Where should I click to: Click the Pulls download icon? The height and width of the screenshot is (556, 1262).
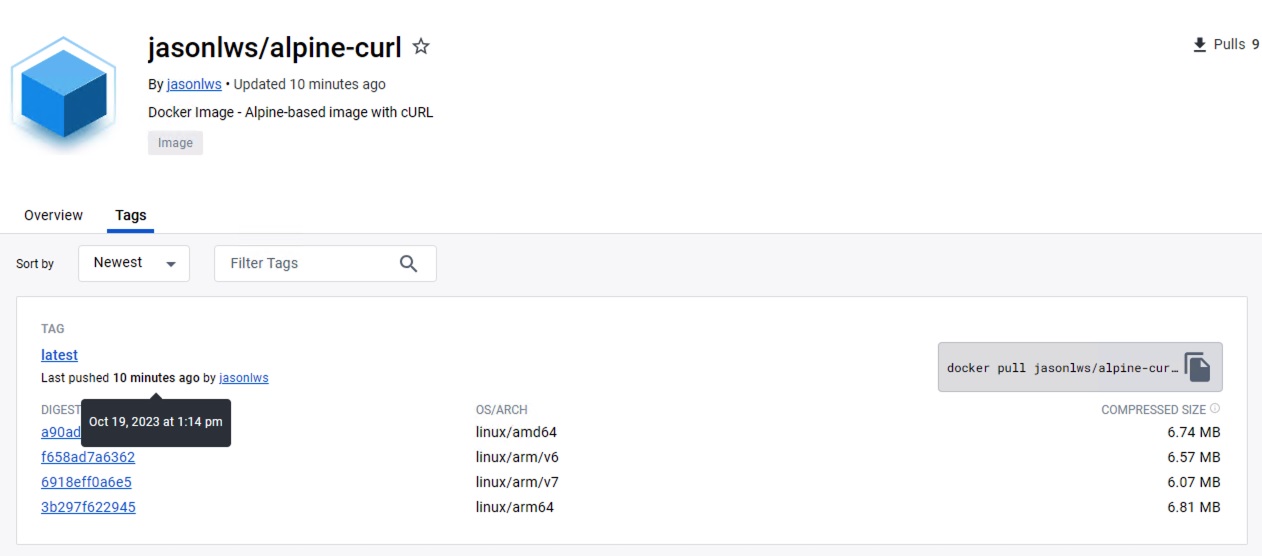pyautogui.click(x=1199, y=45)
